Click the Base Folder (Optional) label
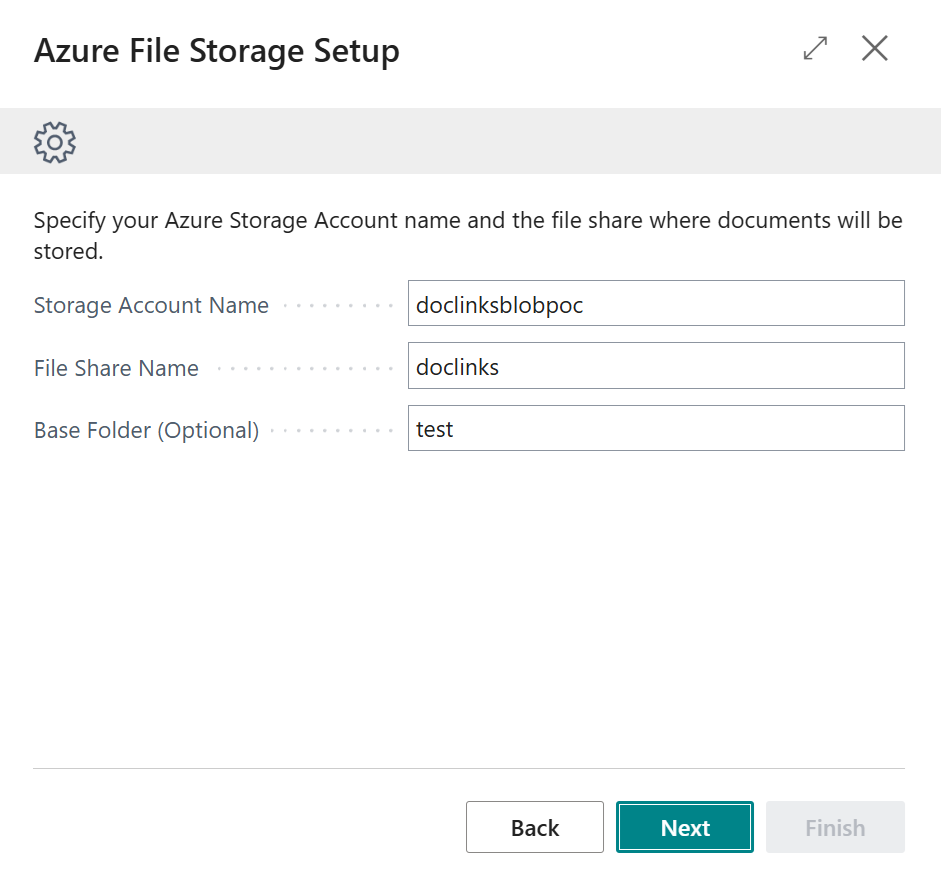Image resolution: width=941 pixels, height=889 pixels. click(146, 430)
